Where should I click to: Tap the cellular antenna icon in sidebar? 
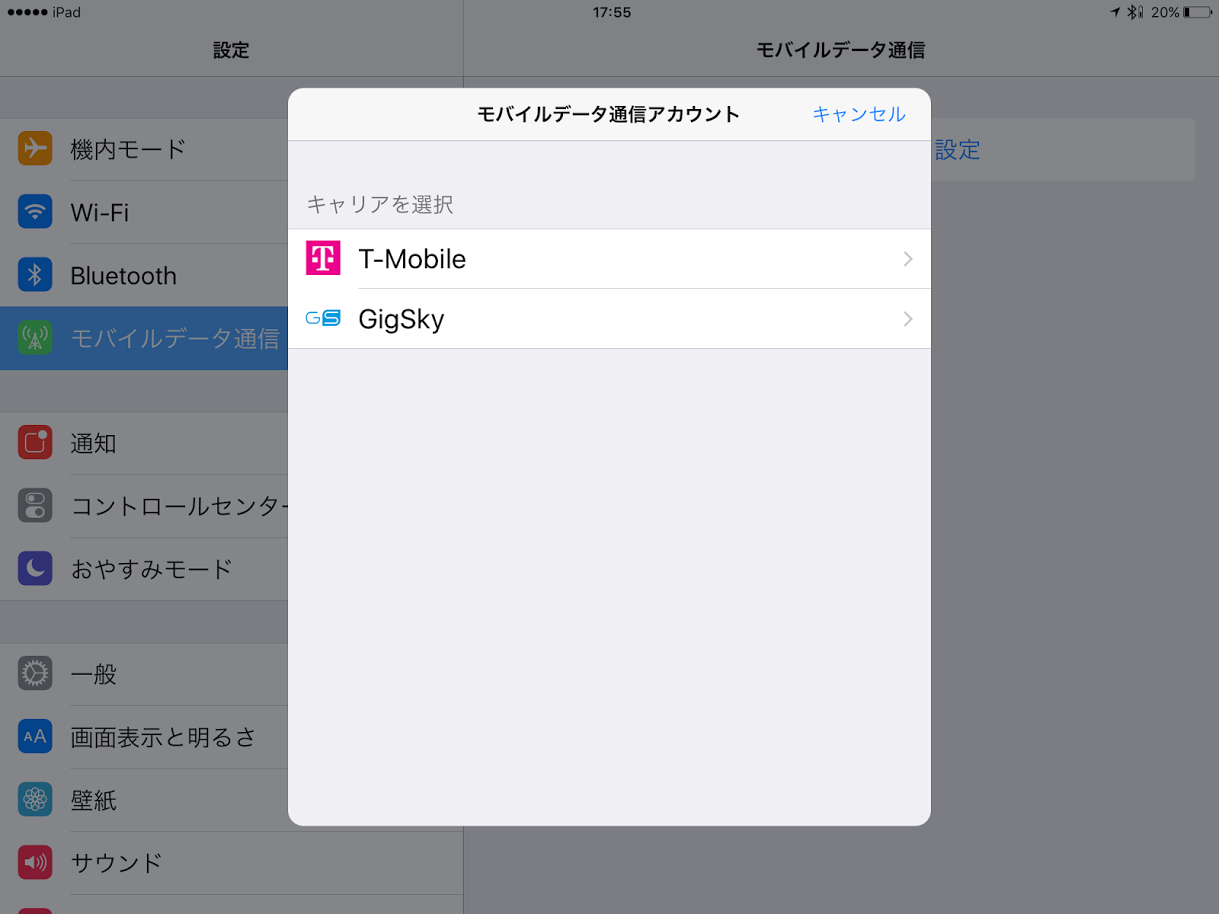[35, 338]
